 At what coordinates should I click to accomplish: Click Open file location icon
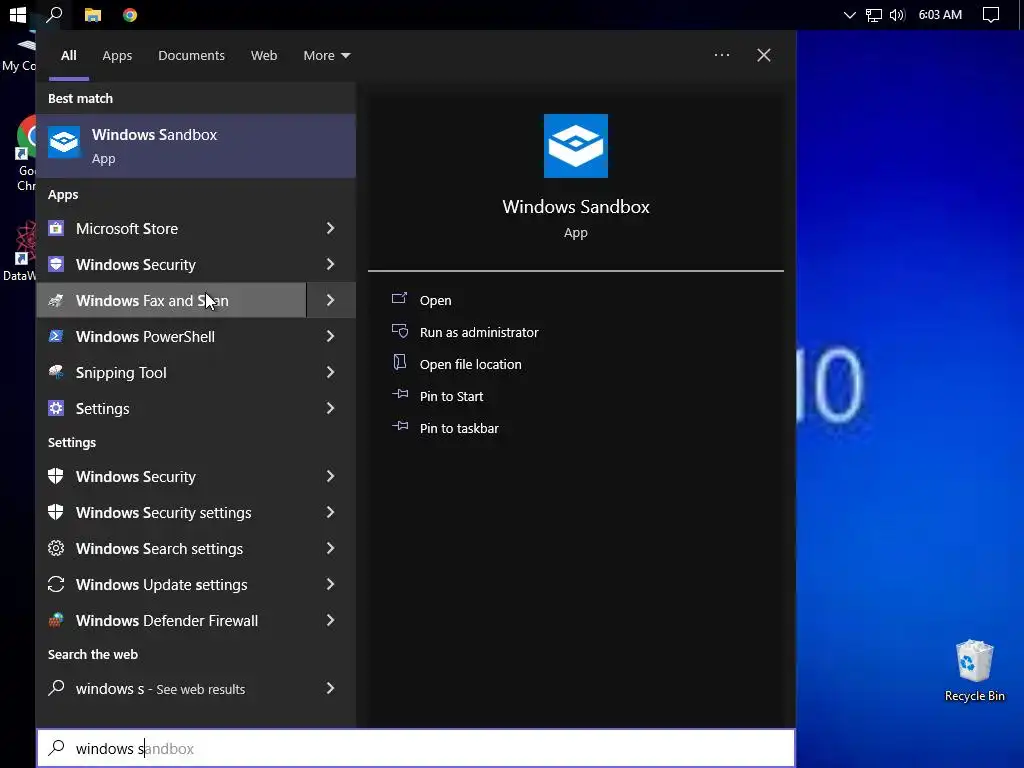(400, 362)
